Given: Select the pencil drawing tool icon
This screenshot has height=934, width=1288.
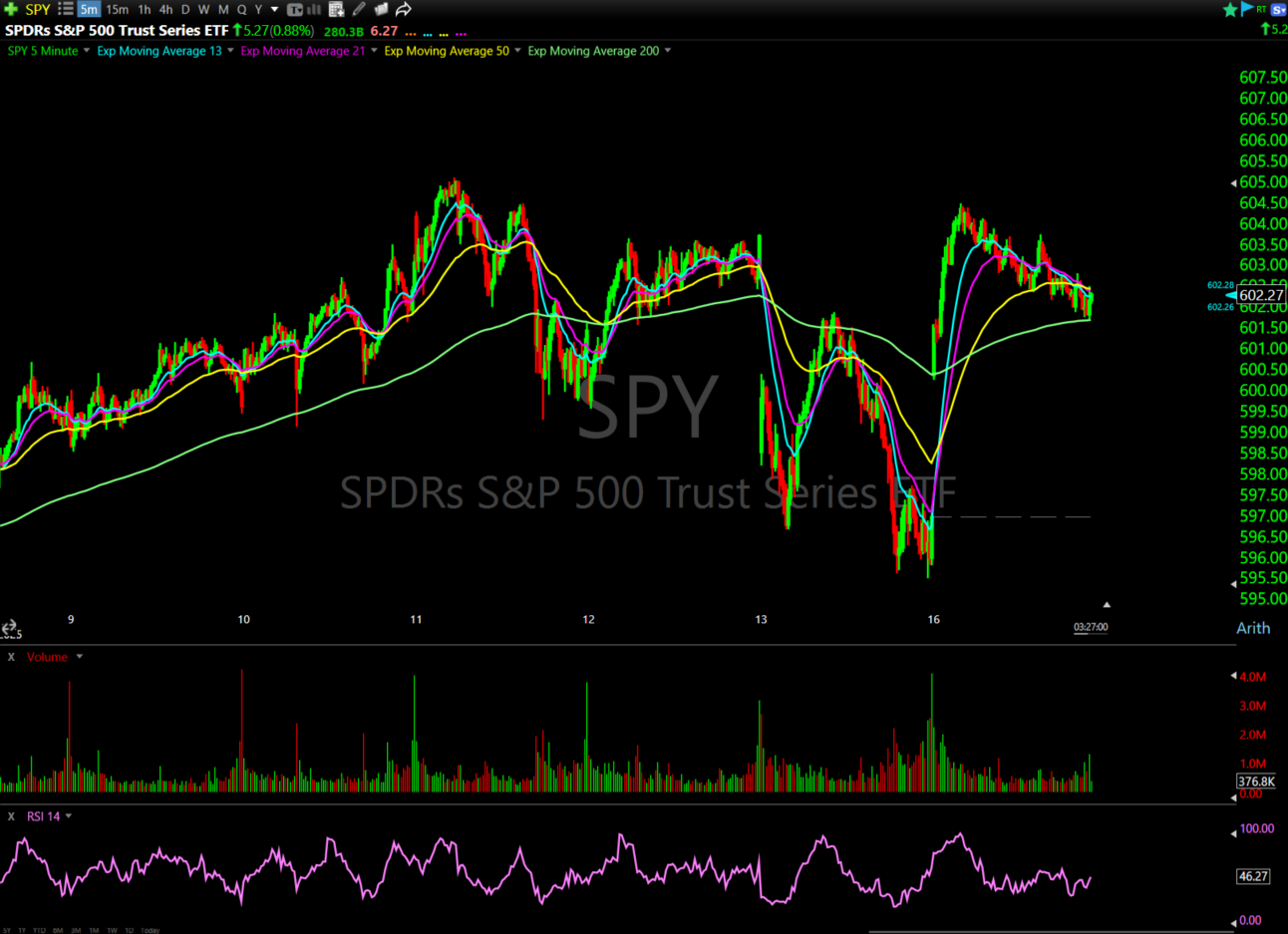Looking at the screenshot, I should (359, 9).
